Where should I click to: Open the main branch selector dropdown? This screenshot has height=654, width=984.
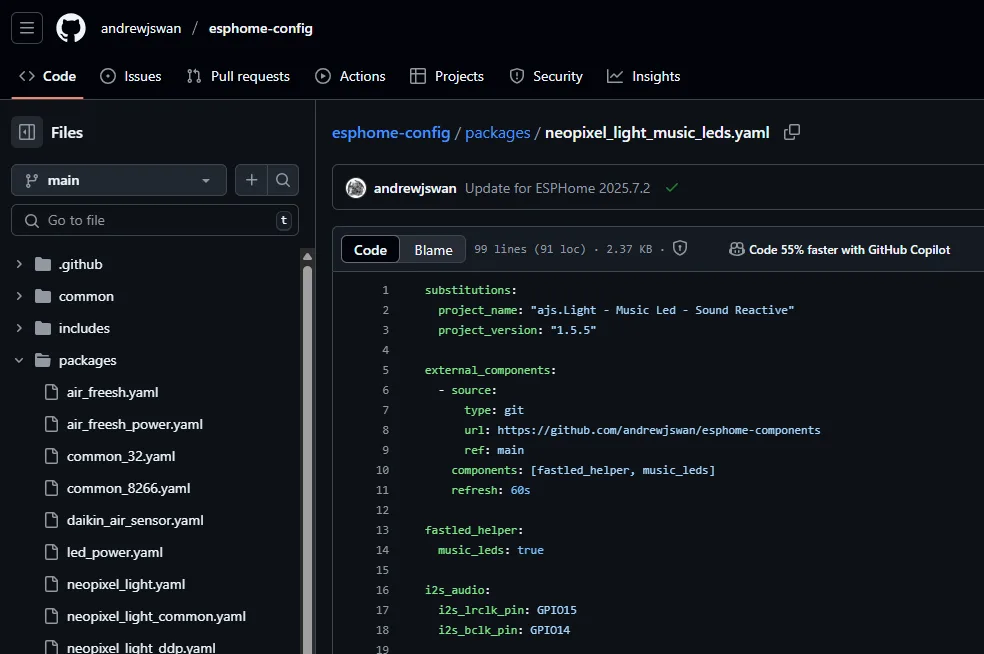pos(119,181)
